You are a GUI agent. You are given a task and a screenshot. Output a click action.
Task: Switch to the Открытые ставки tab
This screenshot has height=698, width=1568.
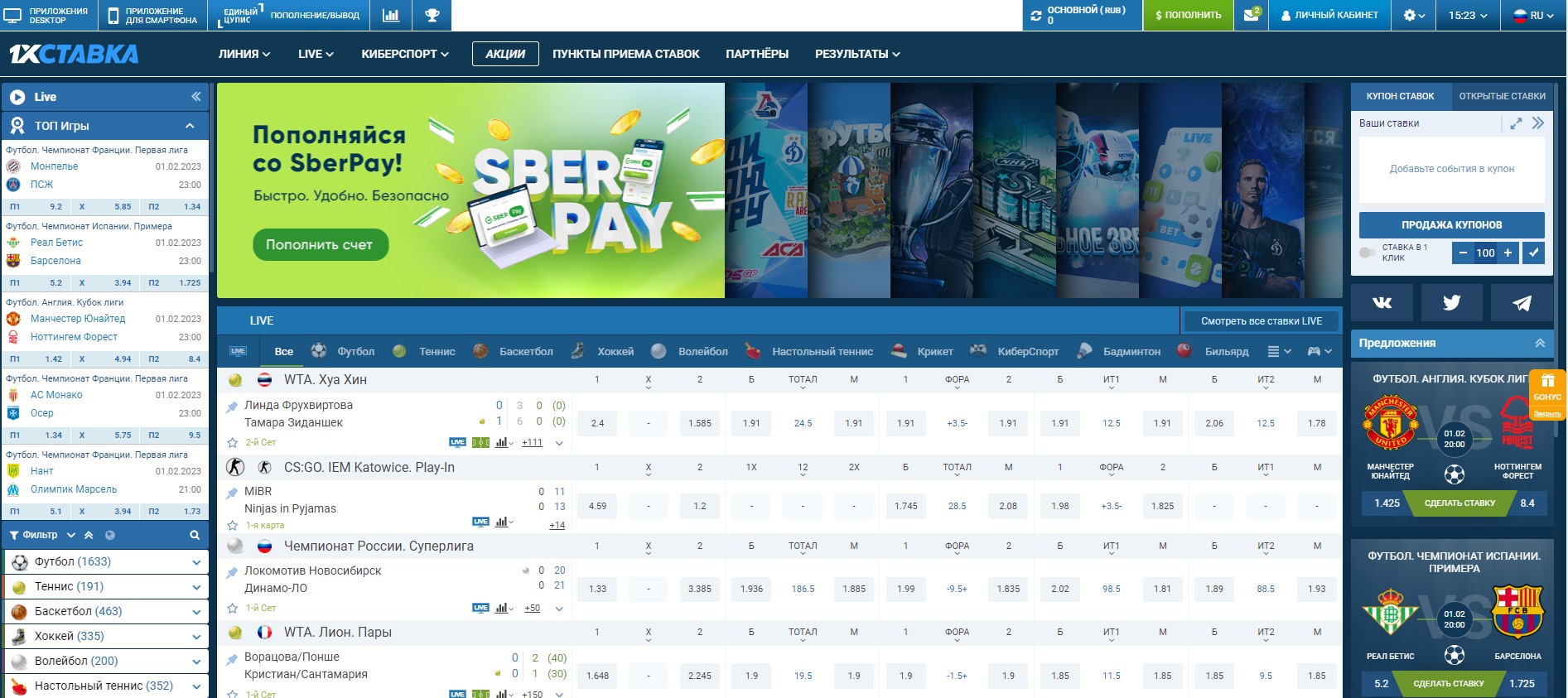coord(1502,96)
